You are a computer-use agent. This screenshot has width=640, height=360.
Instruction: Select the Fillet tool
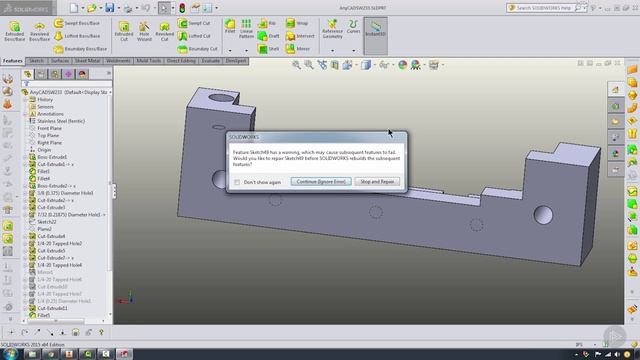tap(230, 26)
